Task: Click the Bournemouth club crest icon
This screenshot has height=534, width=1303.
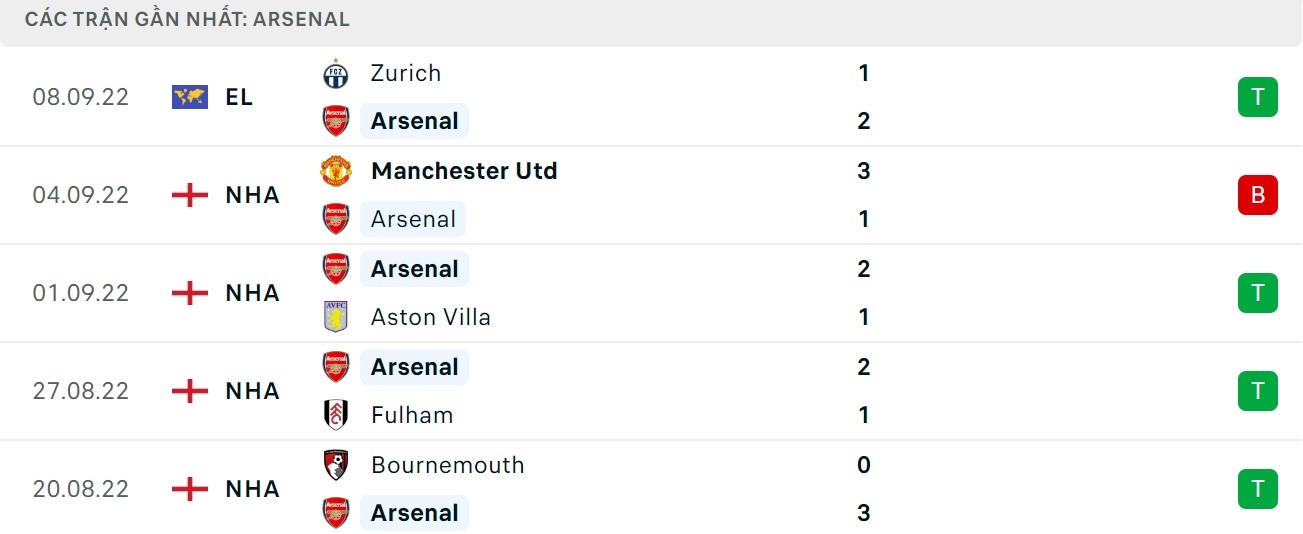Action: tap(336, 465)
